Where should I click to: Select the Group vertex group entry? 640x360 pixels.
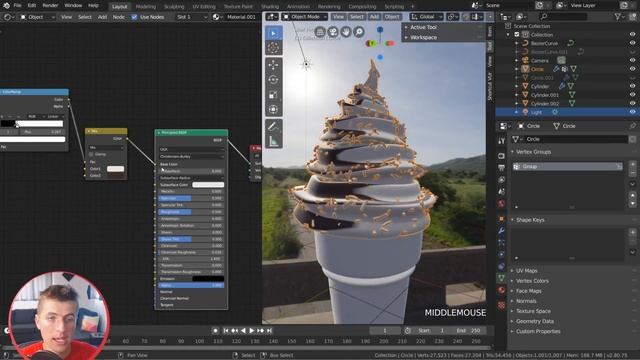tap(567, 167)
